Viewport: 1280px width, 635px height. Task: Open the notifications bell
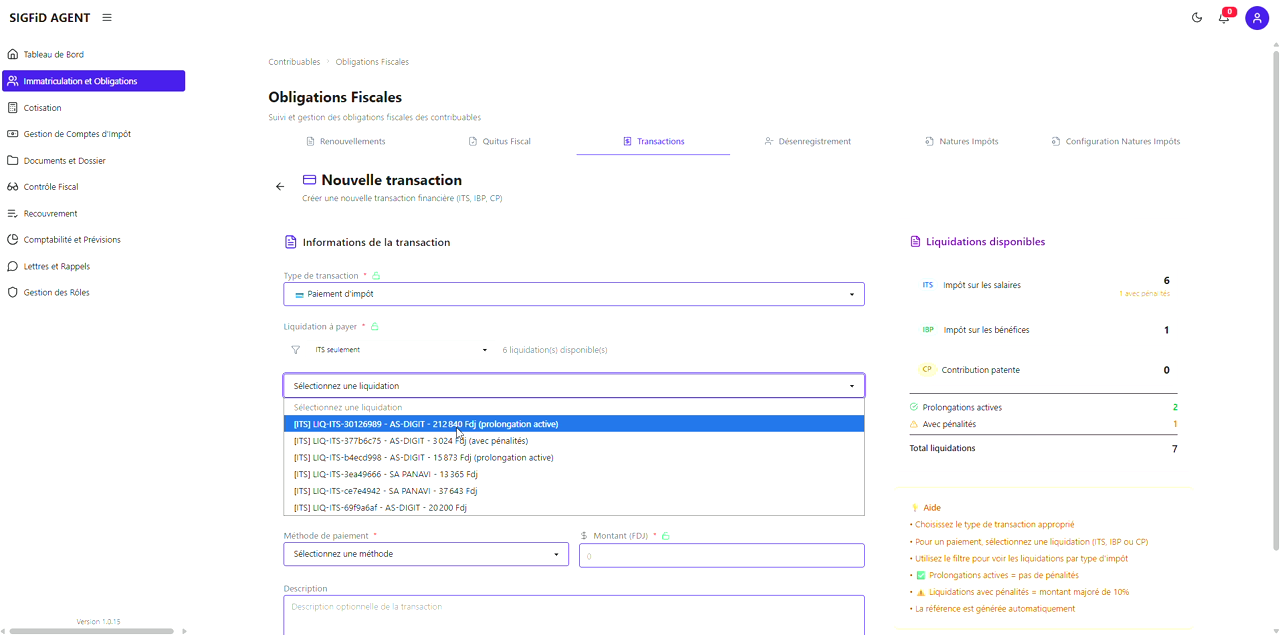pyautogui.click(x=1223, y=18)
